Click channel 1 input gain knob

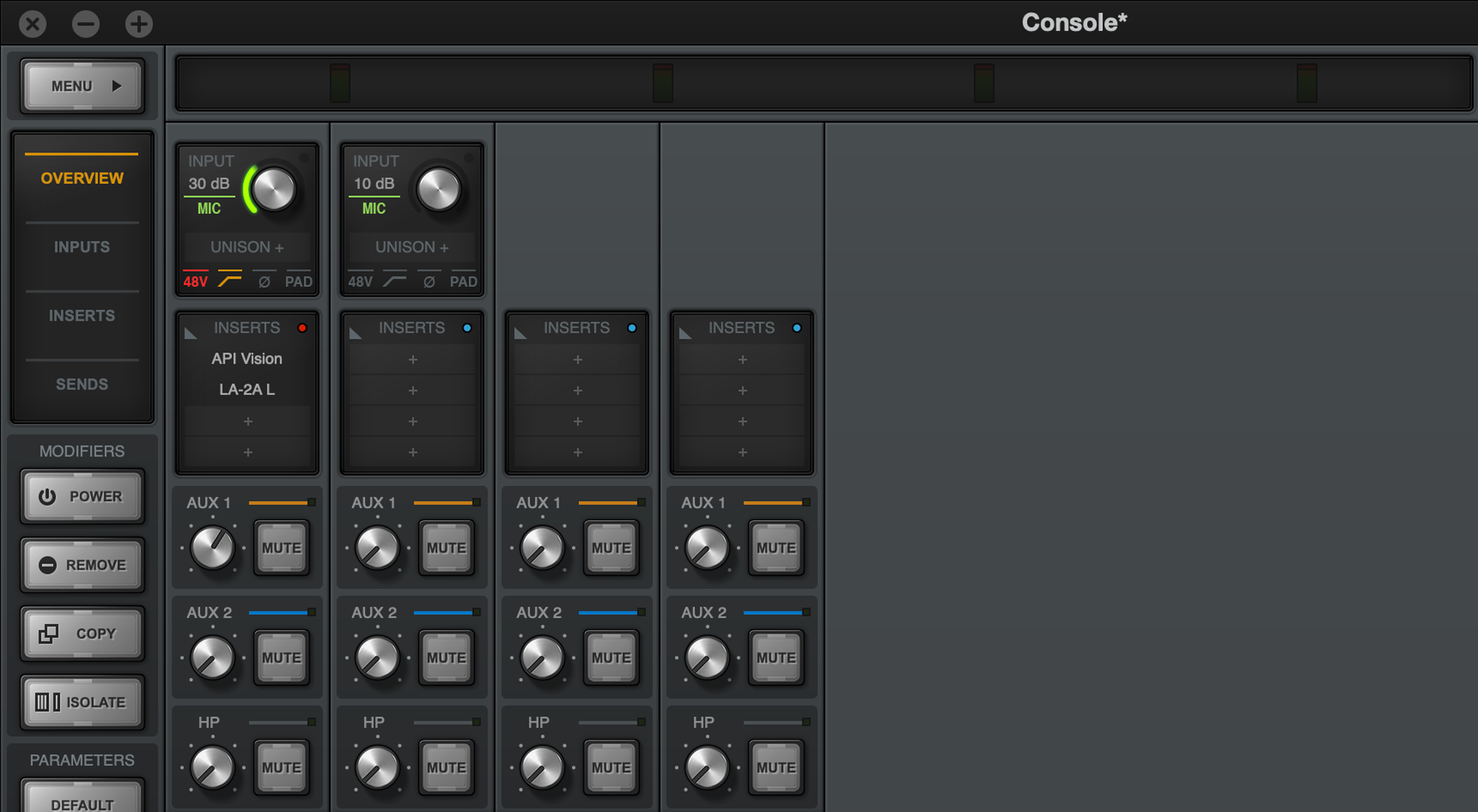coord(273,189)
